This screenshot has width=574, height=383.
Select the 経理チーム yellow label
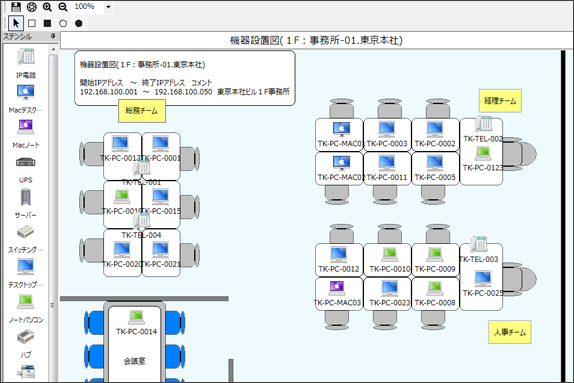(500, 101)
